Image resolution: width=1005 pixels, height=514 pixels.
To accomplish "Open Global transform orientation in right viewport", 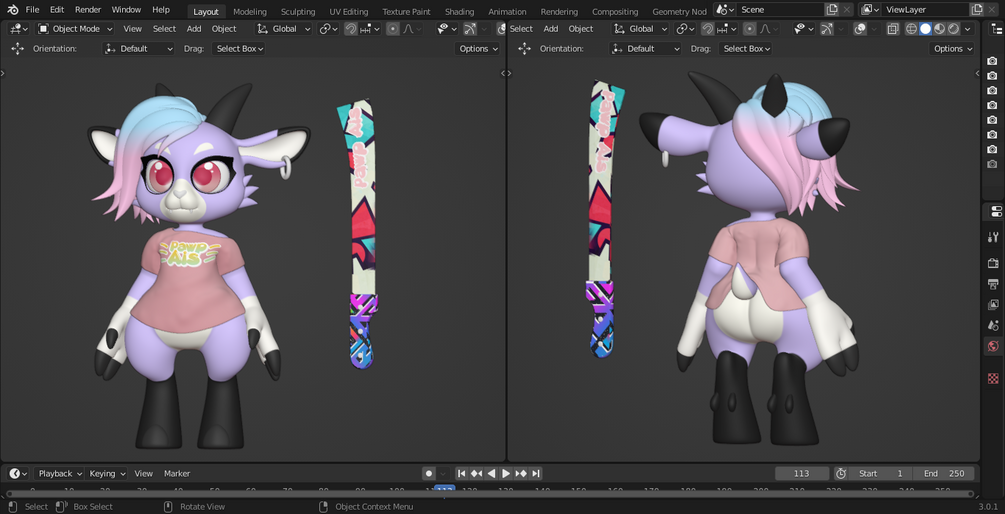I will 640,29.
